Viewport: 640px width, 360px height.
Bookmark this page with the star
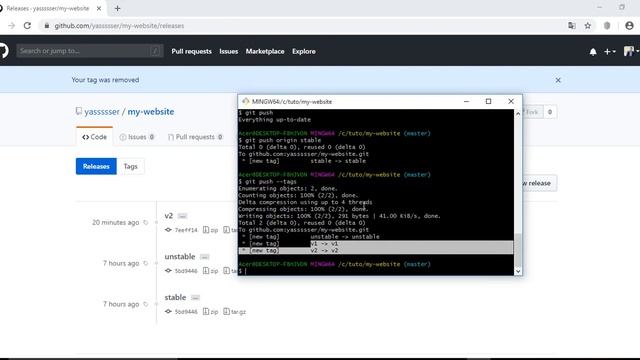(587, 26)
